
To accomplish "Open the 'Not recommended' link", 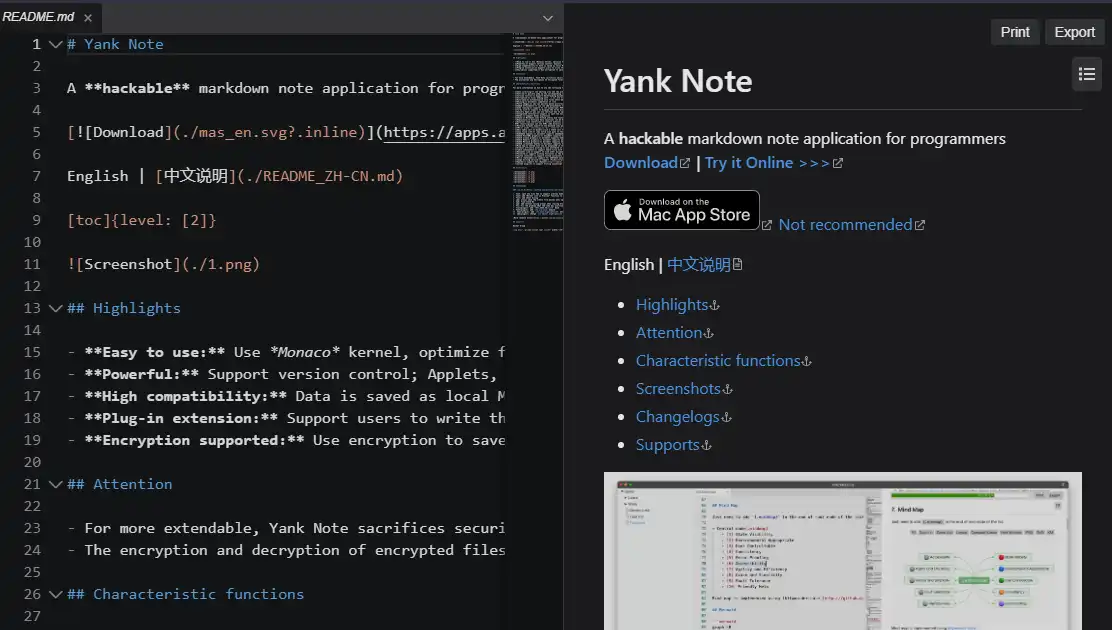I will [x=845, y=225].
